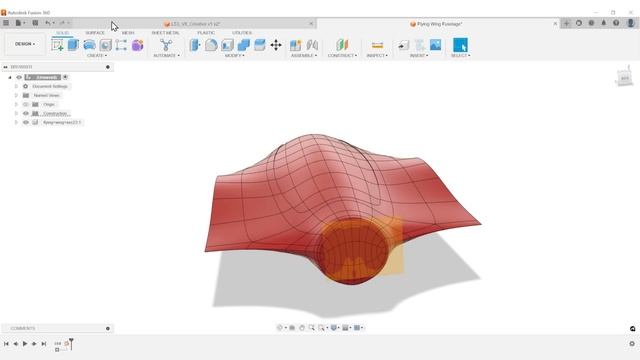Image resolution: width=640 pixels, height=360 pixels.
Task: Select the Hole tool icon
Action: tap(105, 45)
